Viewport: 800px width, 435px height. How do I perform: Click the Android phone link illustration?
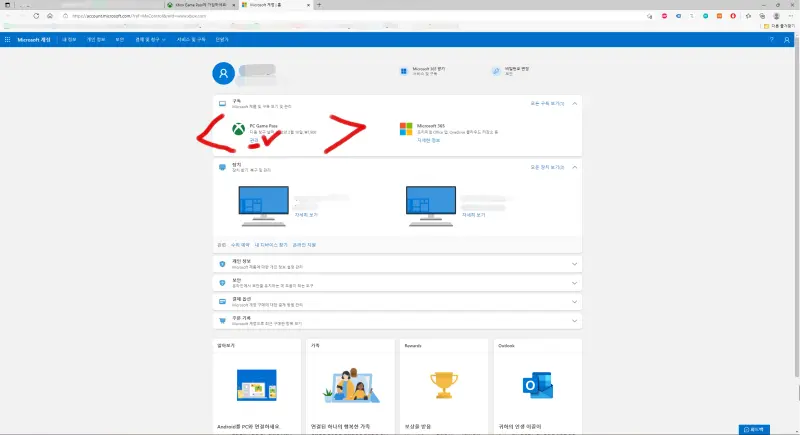coord(257,385)
